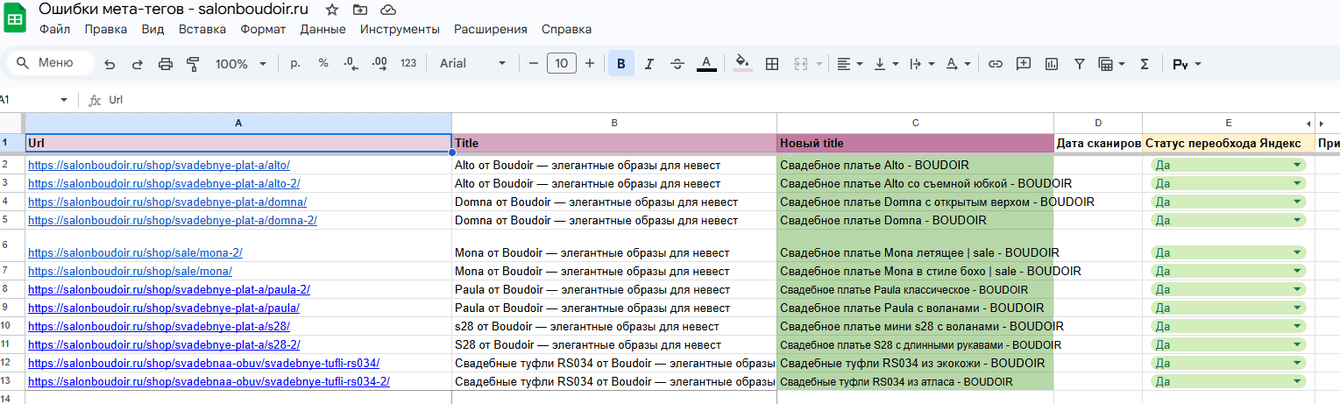Toggle bold formatting

click(621, 64)
